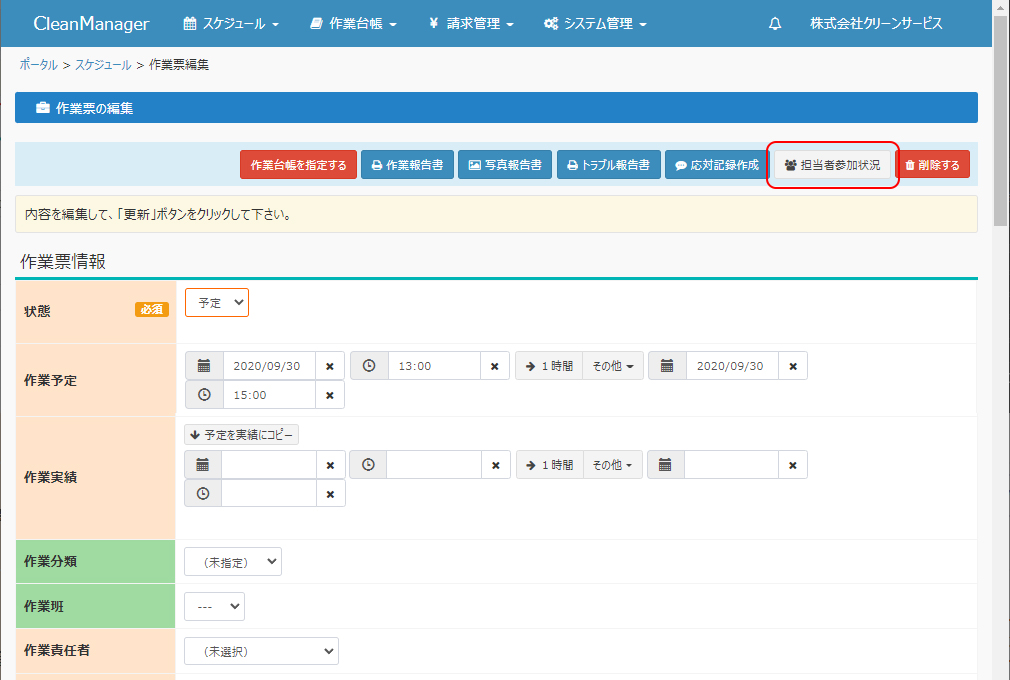Clear the 13:00 planned start time

point(494,366)
